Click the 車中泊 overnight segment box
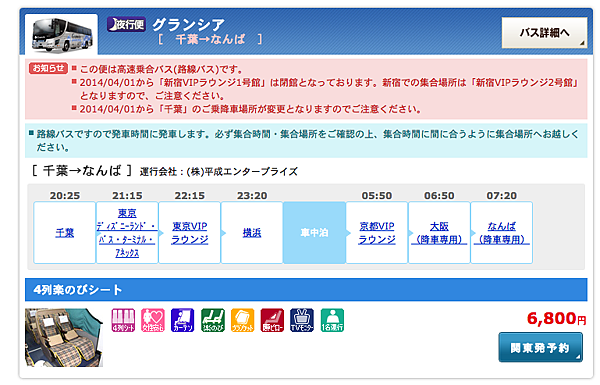The image size is (600, 385). click(315, 233)
